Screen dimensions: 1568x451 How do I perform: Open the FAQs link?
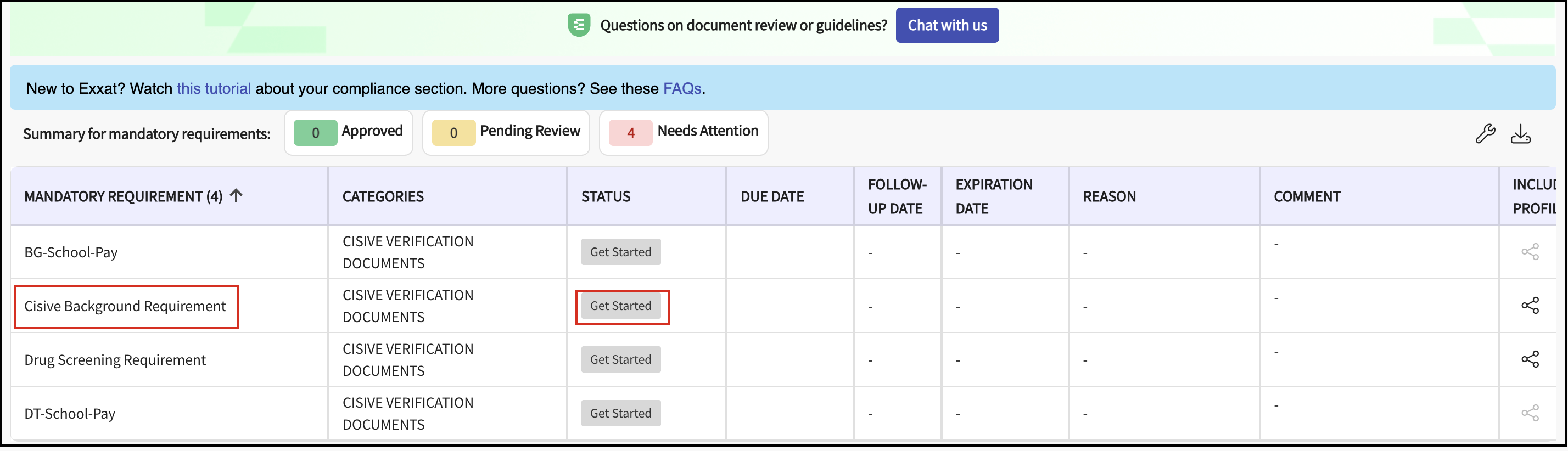pos(682,88)
